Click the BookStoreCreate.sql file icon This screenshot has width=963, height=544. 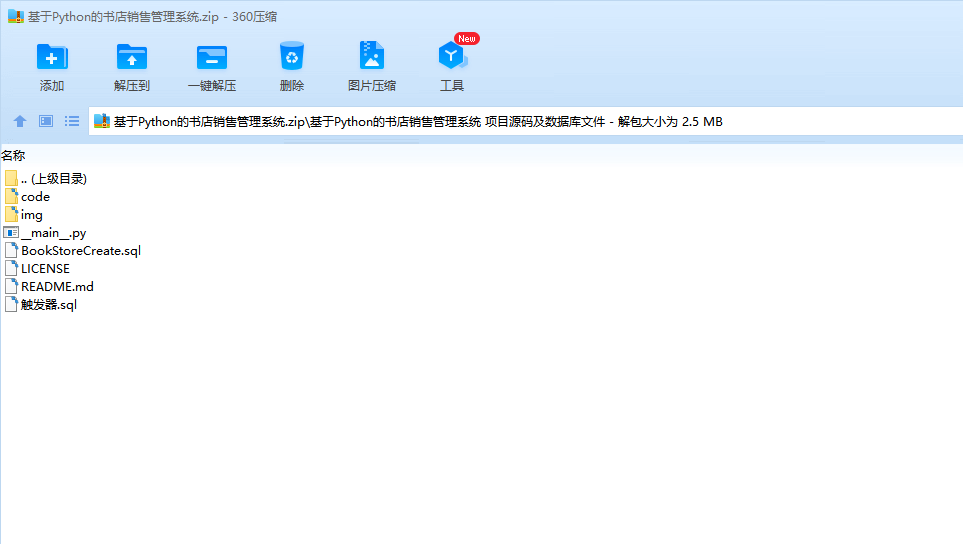11,251
